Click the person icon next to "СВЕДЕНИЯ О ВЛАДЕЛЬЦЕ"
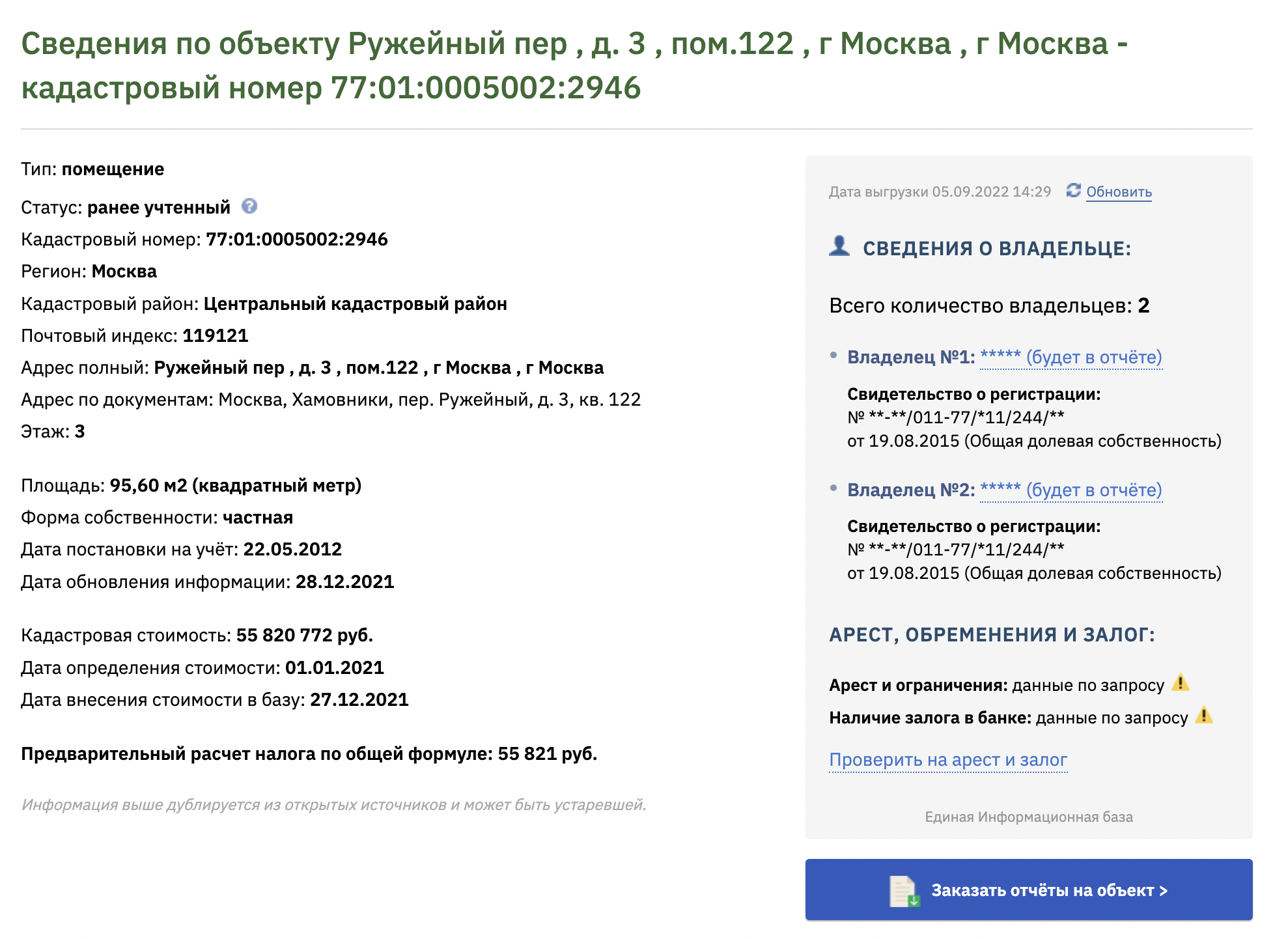Screen dimensions: 1288x939 tap(839, 246)
